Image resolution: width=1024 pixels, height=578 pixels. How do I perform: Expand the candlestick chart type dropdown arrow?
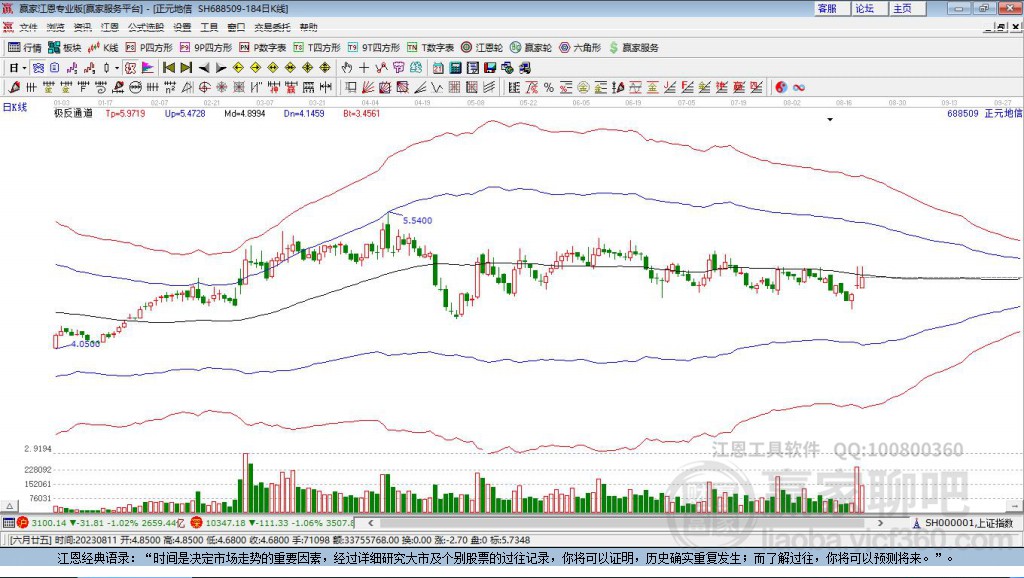[x=117, y=67]
